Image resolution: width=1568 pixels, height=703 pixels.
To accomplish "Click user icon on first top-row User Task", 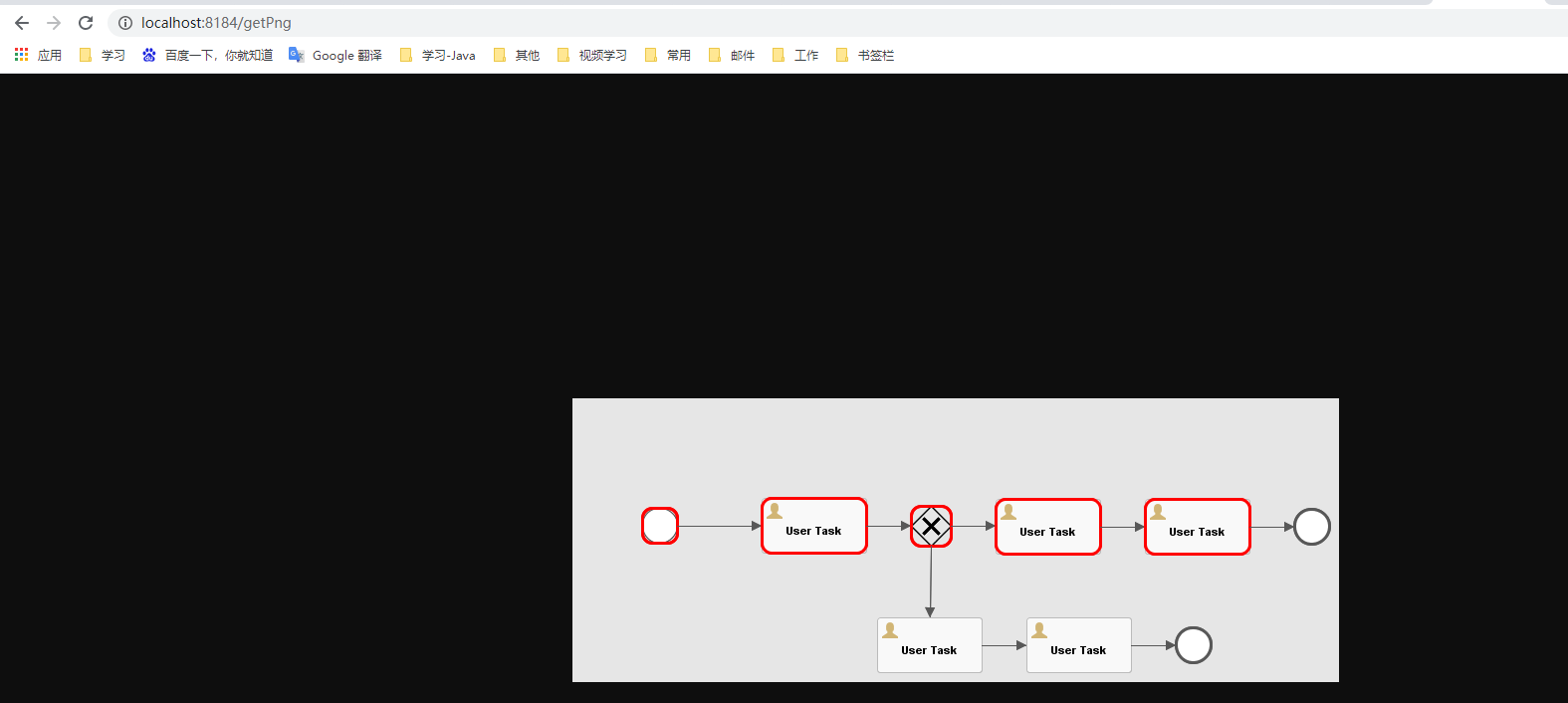I will pyautogui.click(x=775, y=511).
